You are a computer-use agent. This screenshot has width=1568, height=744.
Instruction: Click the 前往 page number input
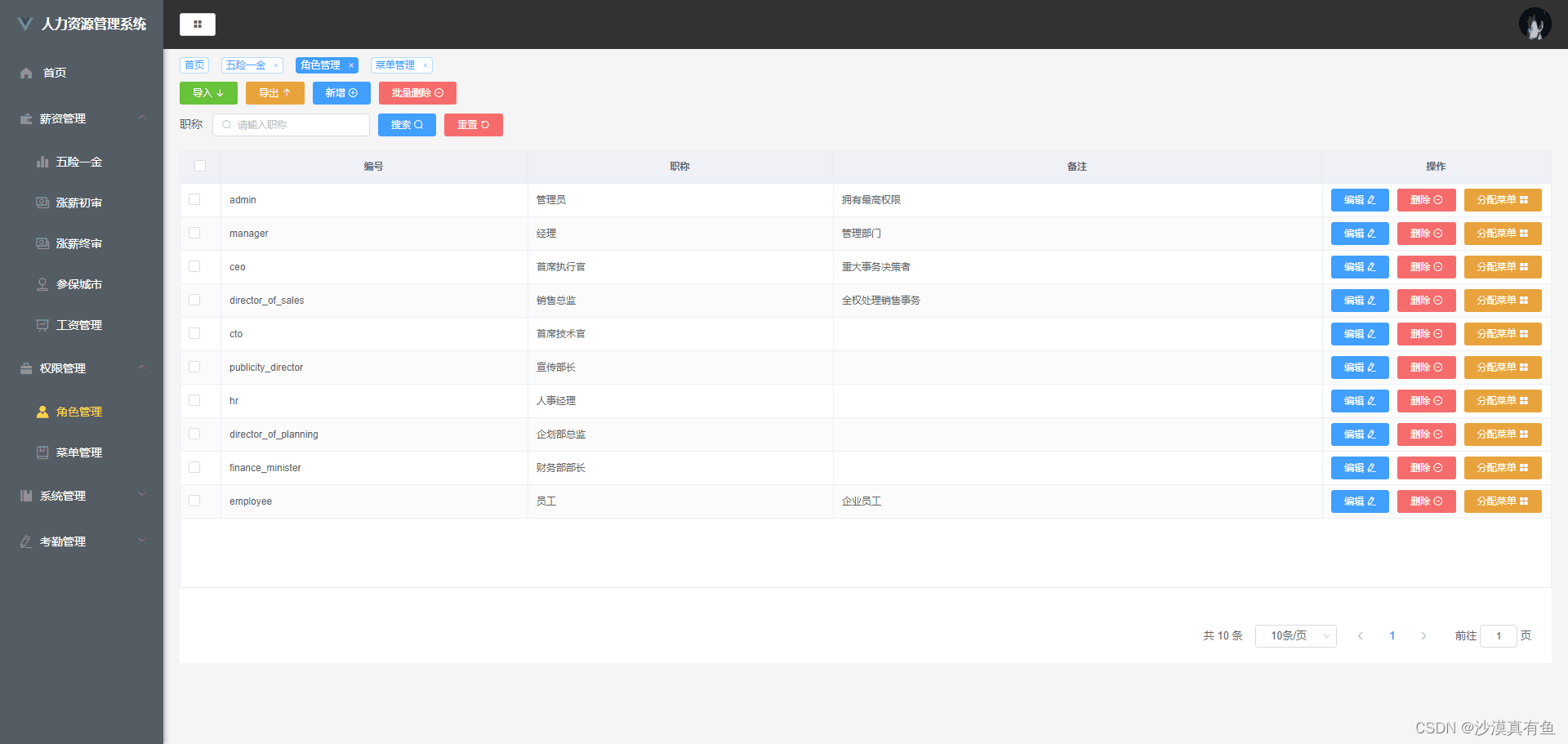pyautogui.click(x=1499, y=635)
